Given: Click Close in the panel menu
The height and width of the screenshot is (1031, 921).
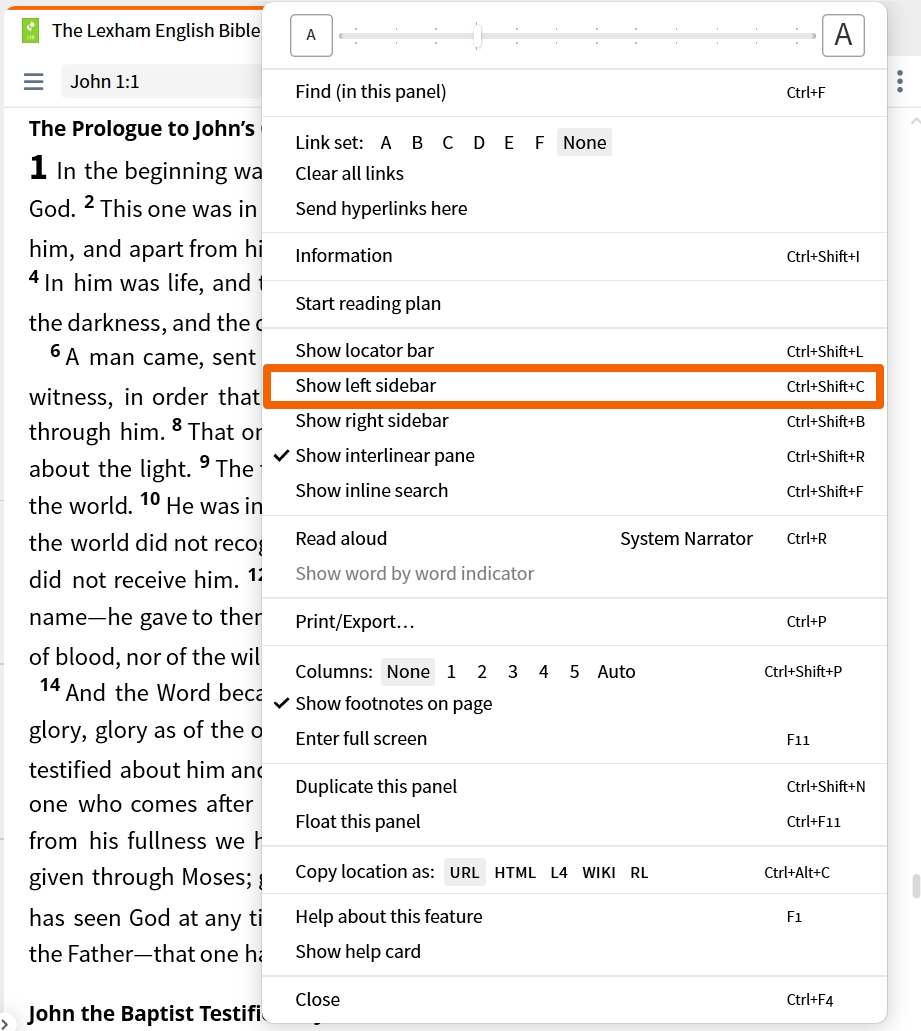Looking at the screenshot, I should 575,999.
